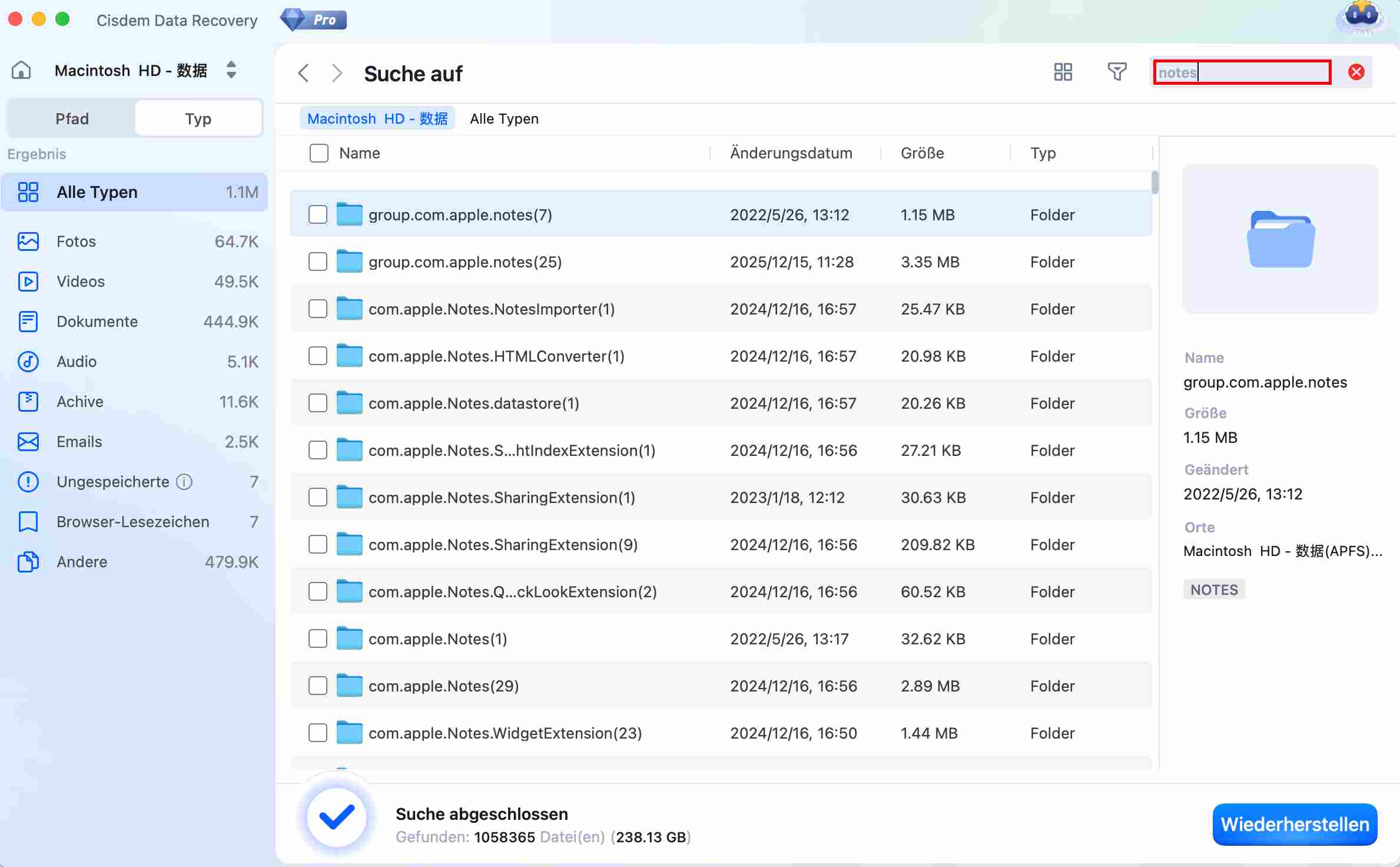Click the home icon in sidebar
The image size is (1400, 867).
tap(21, 70)
